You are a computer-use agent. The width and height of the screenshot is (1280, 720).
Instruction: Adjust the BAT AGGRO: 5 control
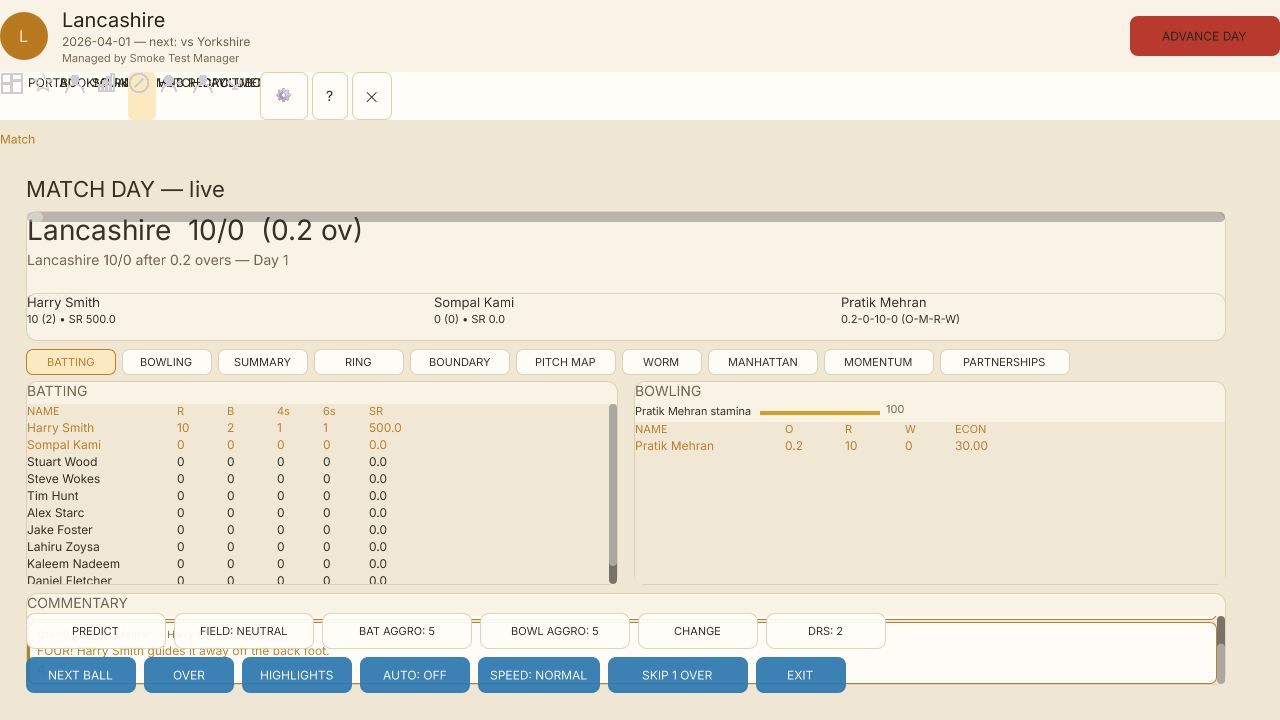397,631
